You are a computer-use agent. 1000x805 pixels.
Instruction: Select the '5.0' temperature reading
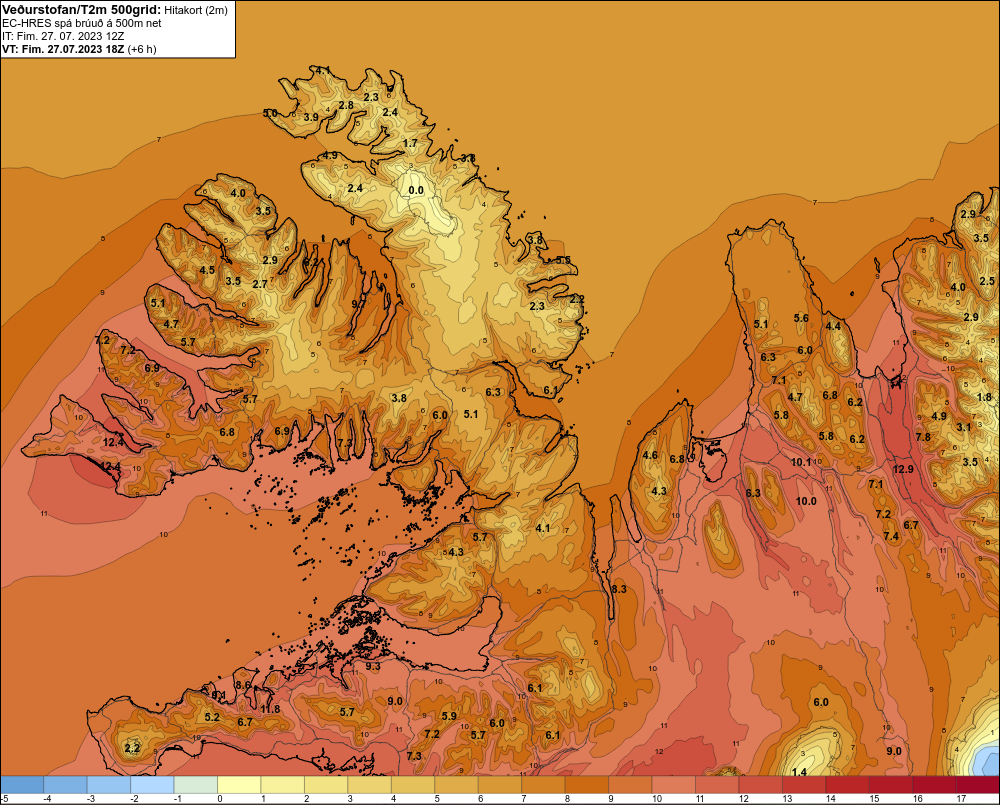point(270,113)
